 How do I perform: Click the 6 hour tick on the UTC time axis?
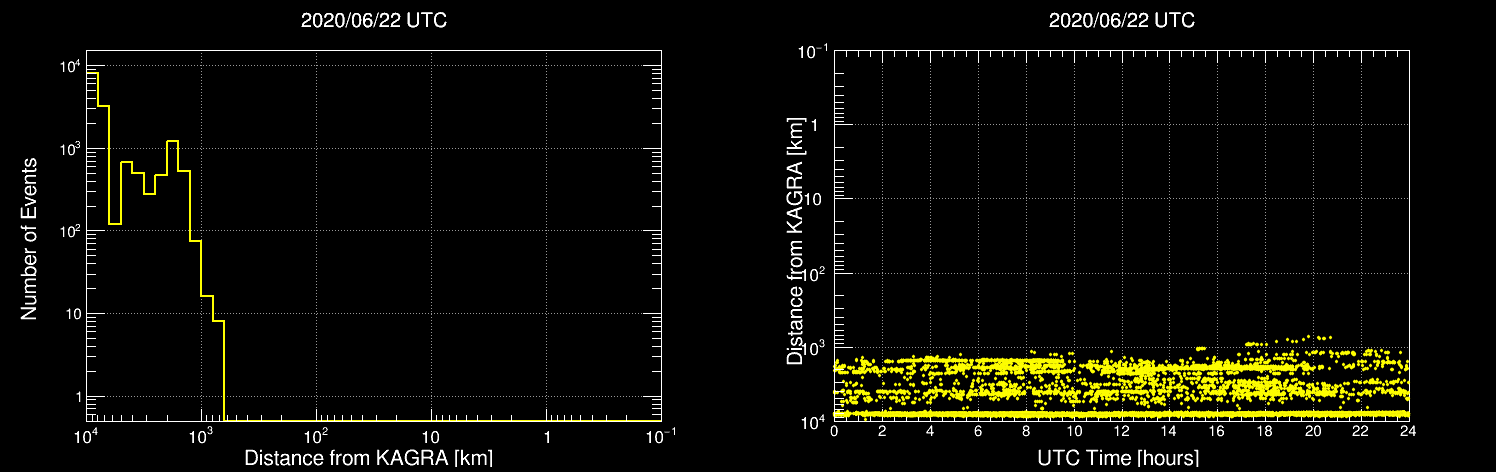[x=978, y=431]
